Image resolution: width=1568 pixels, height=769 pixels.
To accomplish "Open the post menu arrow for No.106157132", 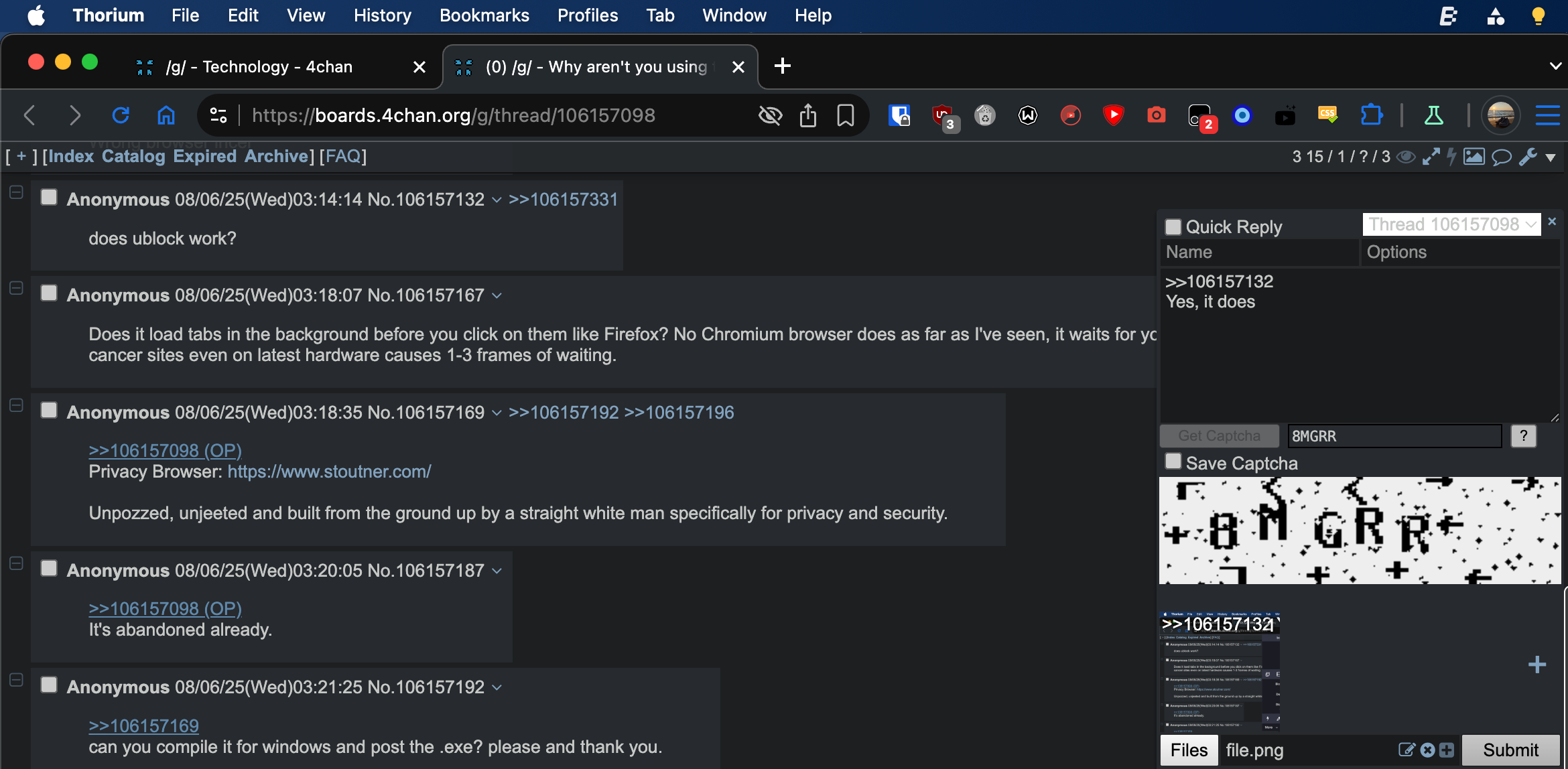I will point(497,200).
